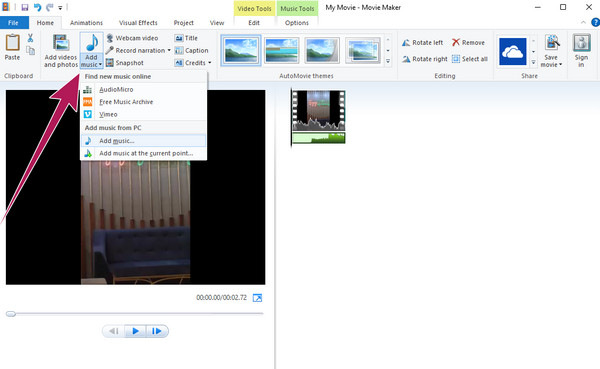The width and height of the screenshot is (600, 369).
Task: Open Music Tools Options tab
Action: [x=297, y=23]
